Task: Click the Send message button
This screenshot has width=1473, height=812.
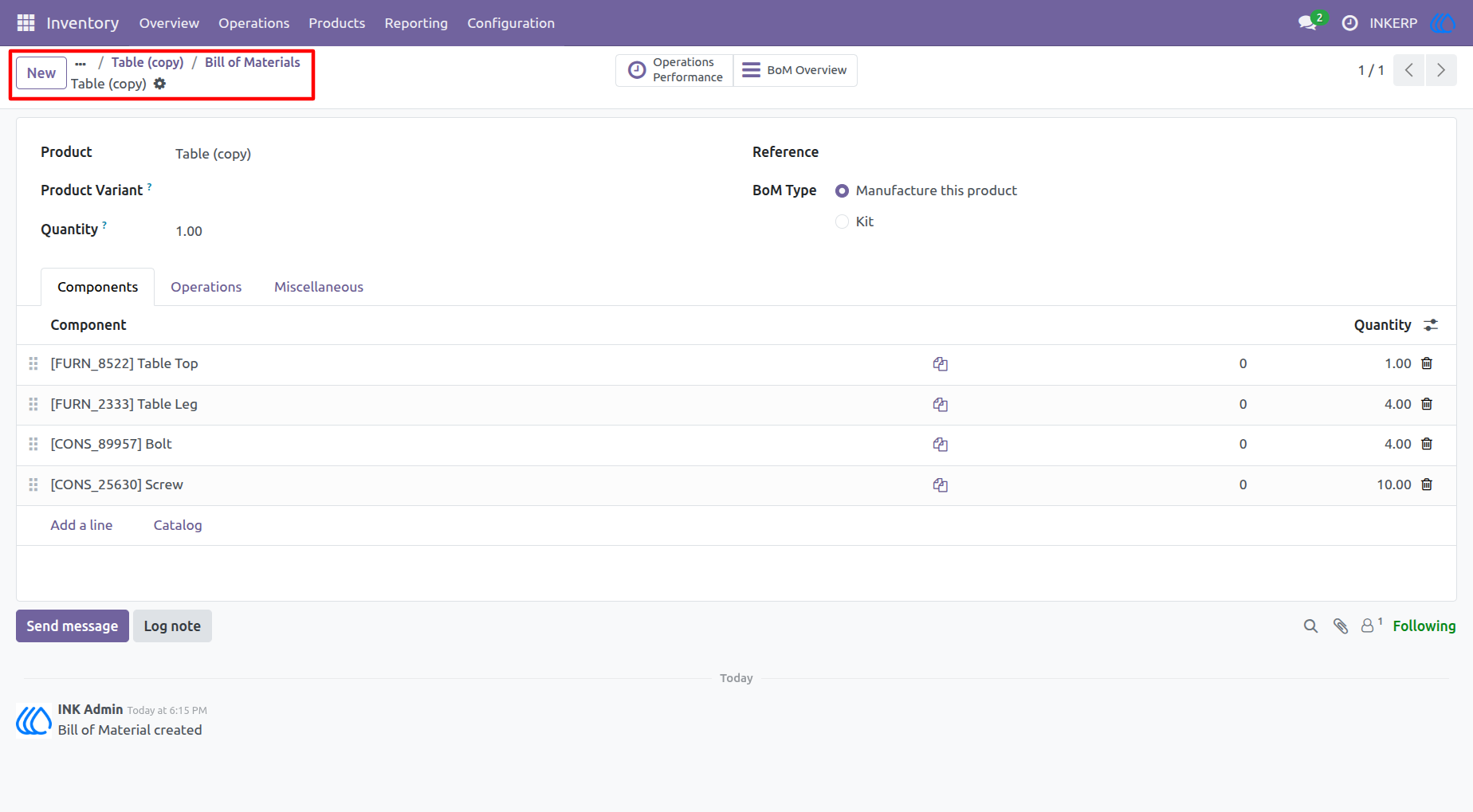Action: coord(73,626)
